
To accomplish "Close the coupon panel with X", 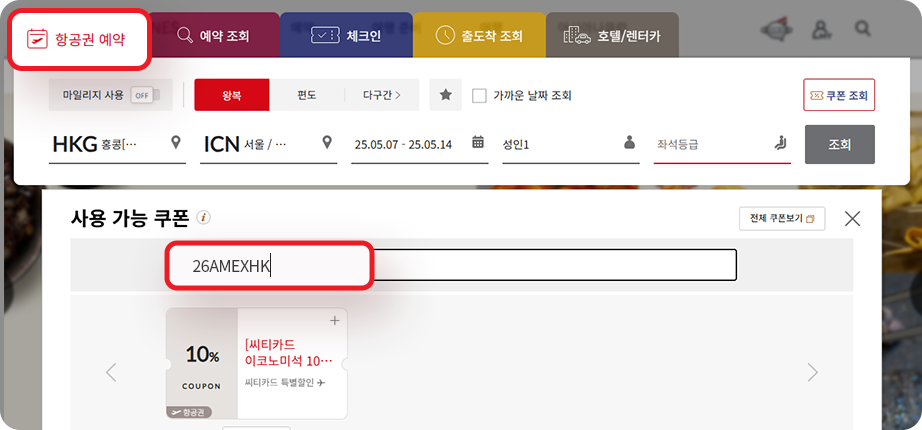I will pos(852,218).
